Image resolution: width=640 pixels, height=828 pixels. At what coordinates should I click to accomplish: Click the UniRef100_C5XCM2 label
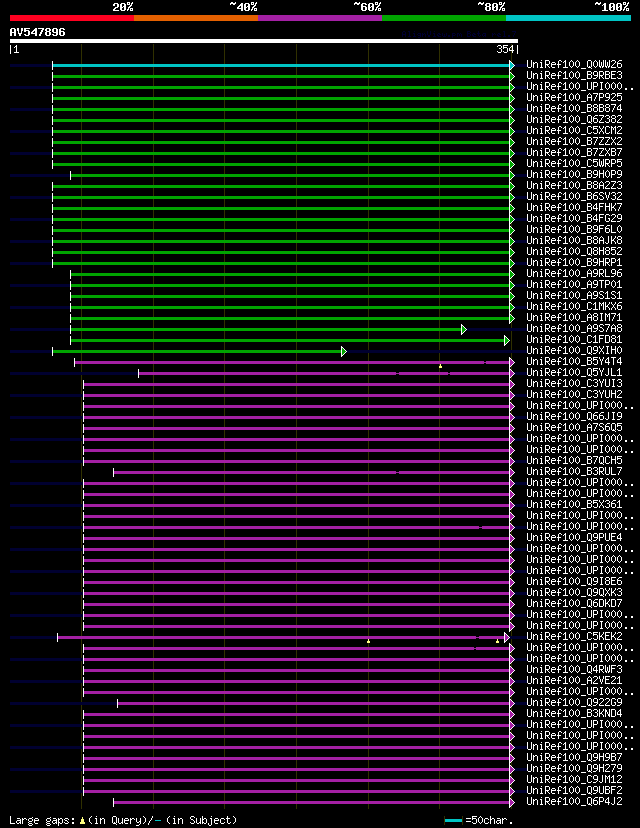(x=575, y=130)
